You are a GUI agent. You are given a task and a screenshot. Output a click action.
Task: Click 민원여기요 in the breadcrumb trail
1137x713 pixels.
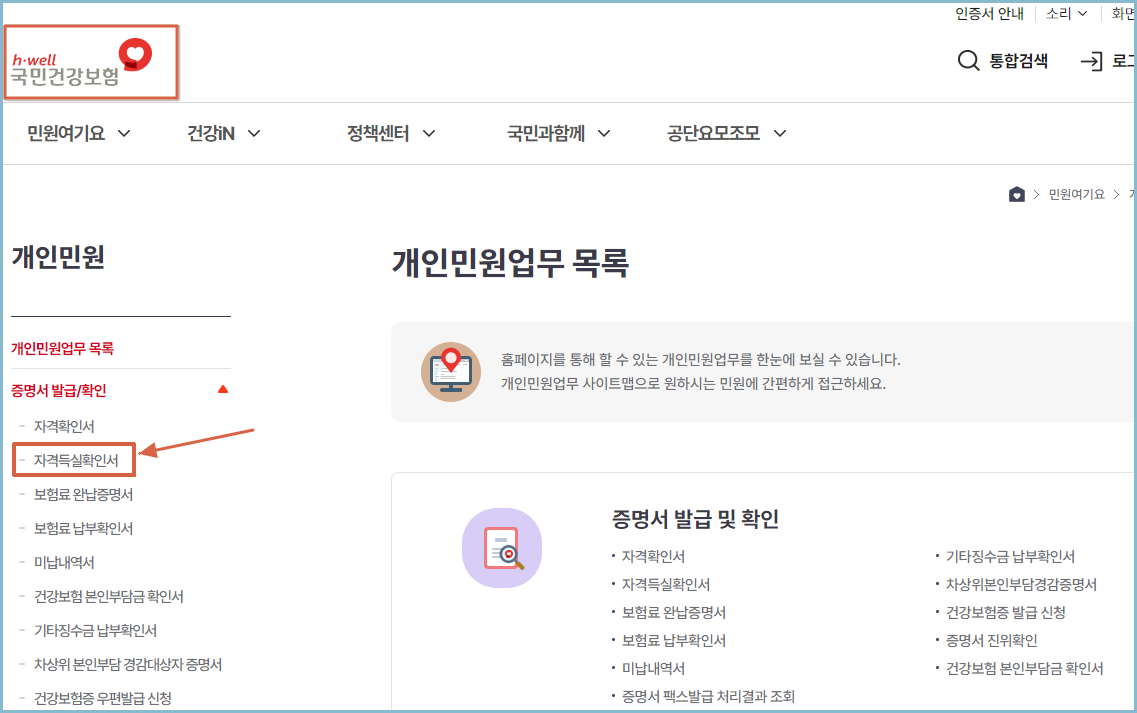coord(1076,194)
